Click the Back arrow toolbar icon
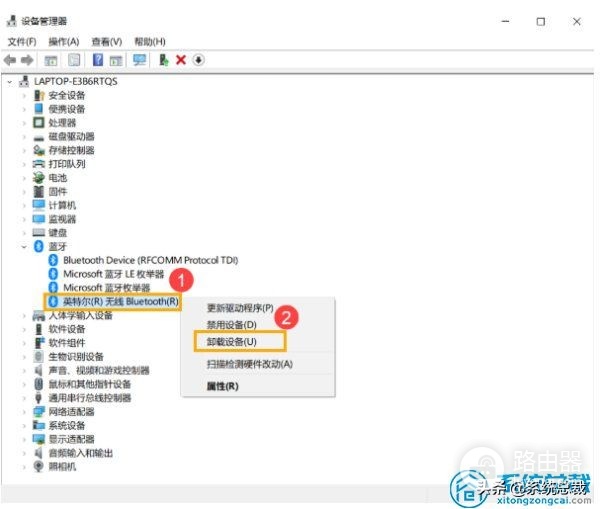 10,60
